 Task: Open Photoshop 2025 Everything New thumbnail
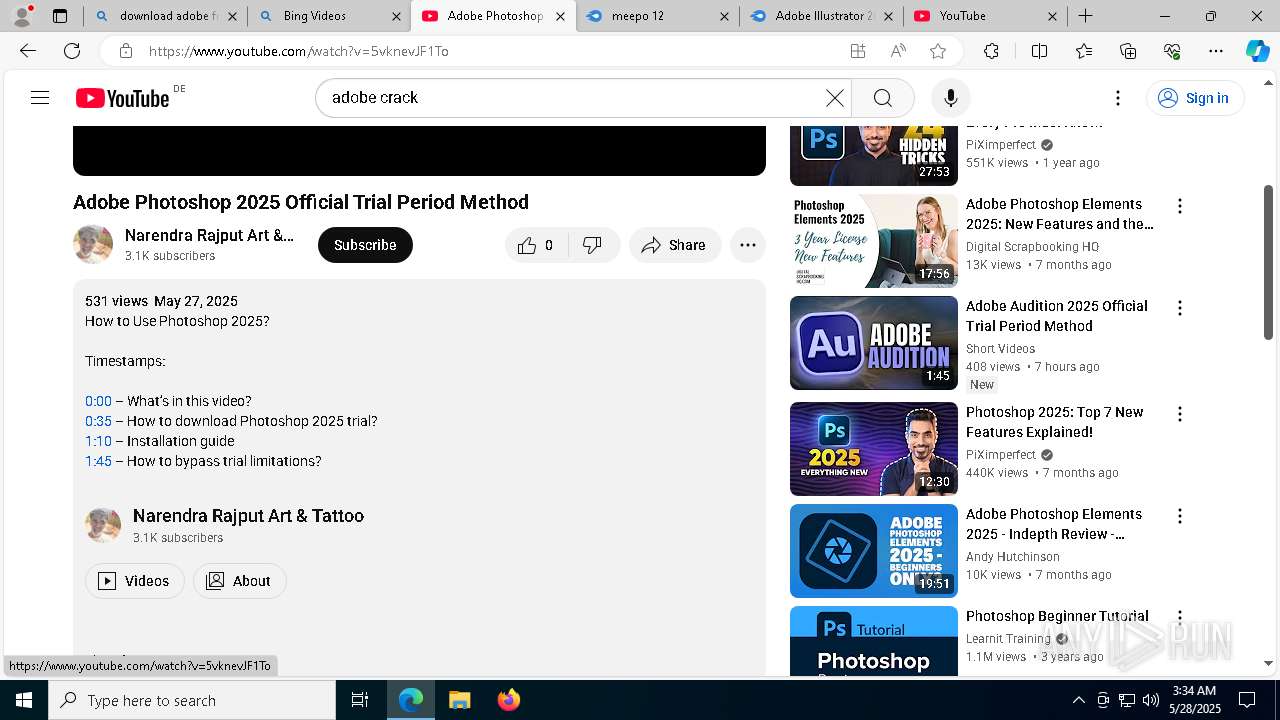(874, 449)
